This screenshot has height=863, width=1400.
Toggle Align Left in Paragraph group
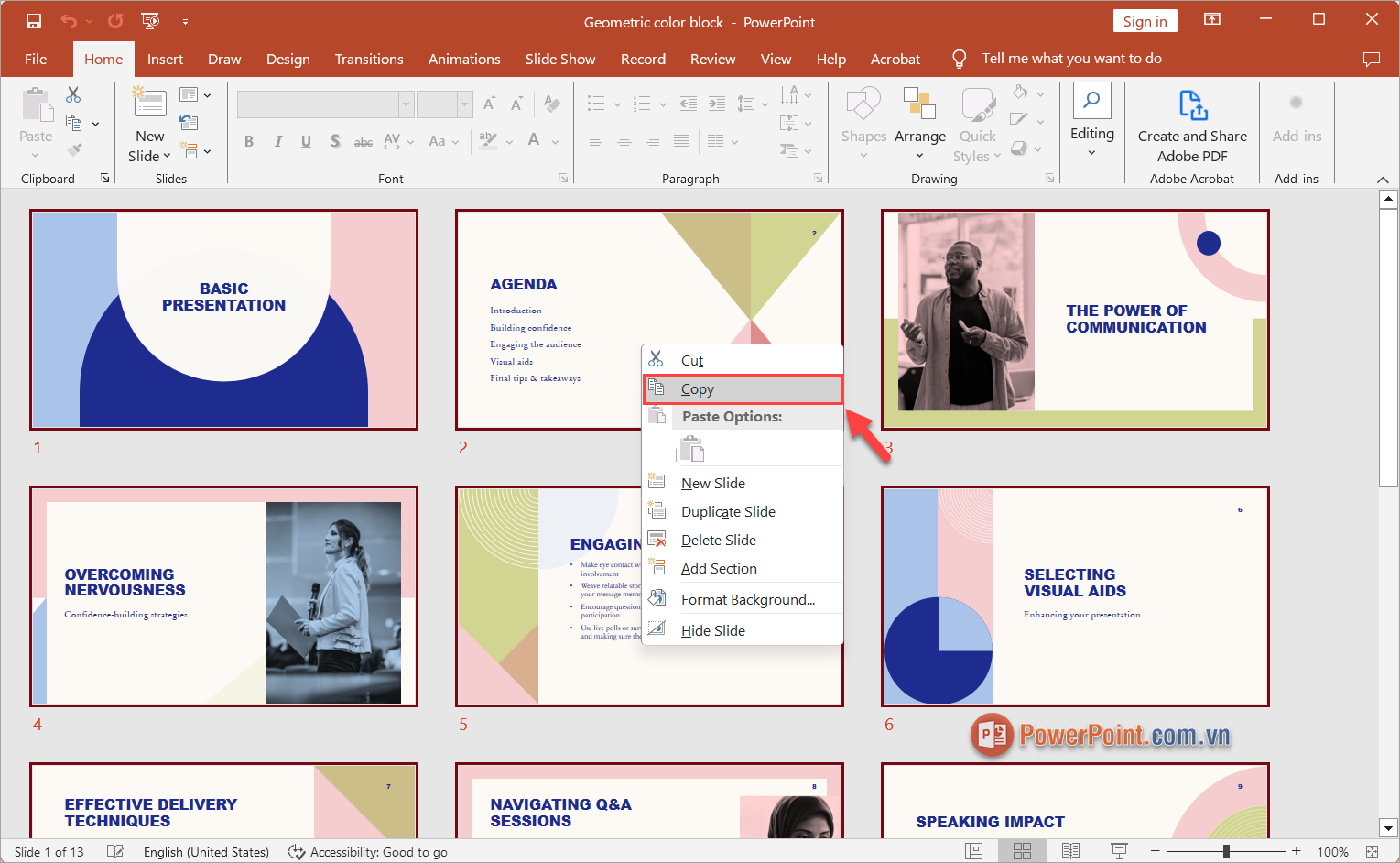click(x=596, y=141)
